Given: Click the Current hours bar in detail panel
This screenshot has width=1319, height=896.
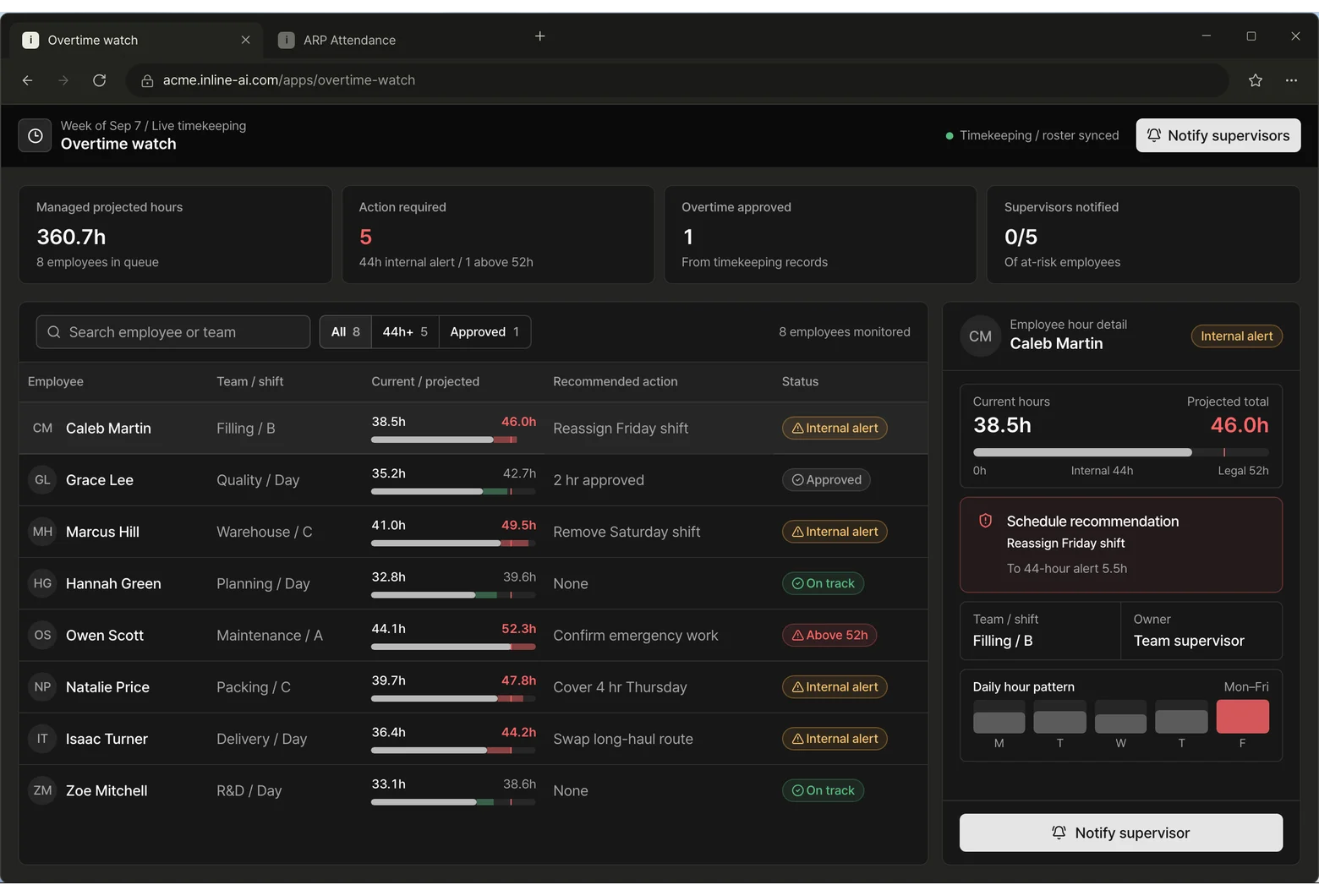Looking at the screenshot, I should pos(1121,452).
